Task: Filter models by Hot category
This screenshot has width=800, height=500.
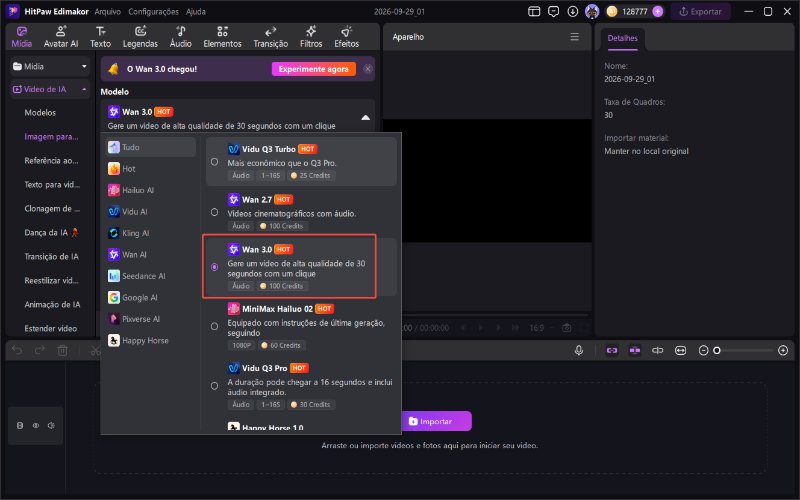Action: [151, 168]
